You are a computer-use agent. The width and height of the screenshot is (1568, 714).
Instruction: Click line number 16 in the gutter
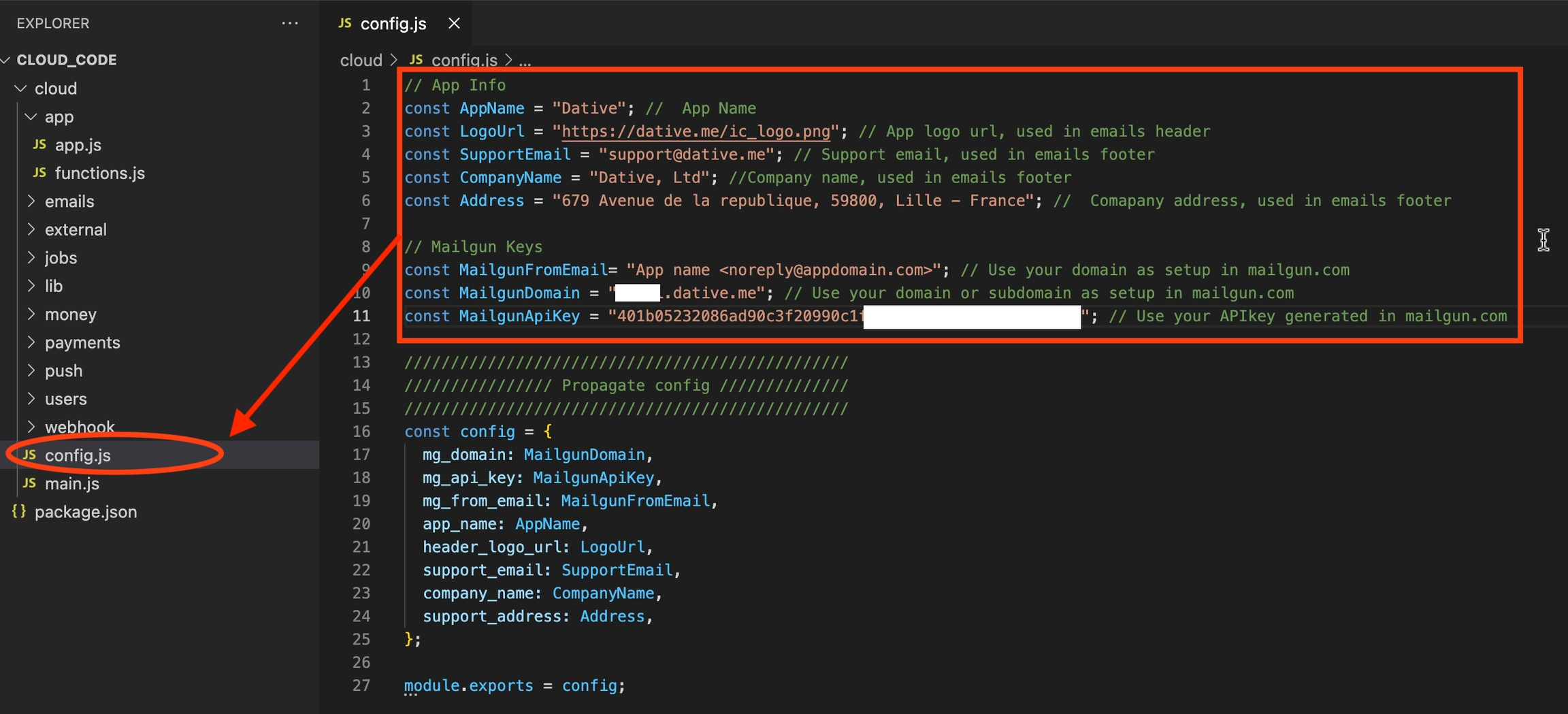pyautogui.click(x=361, y=432)
